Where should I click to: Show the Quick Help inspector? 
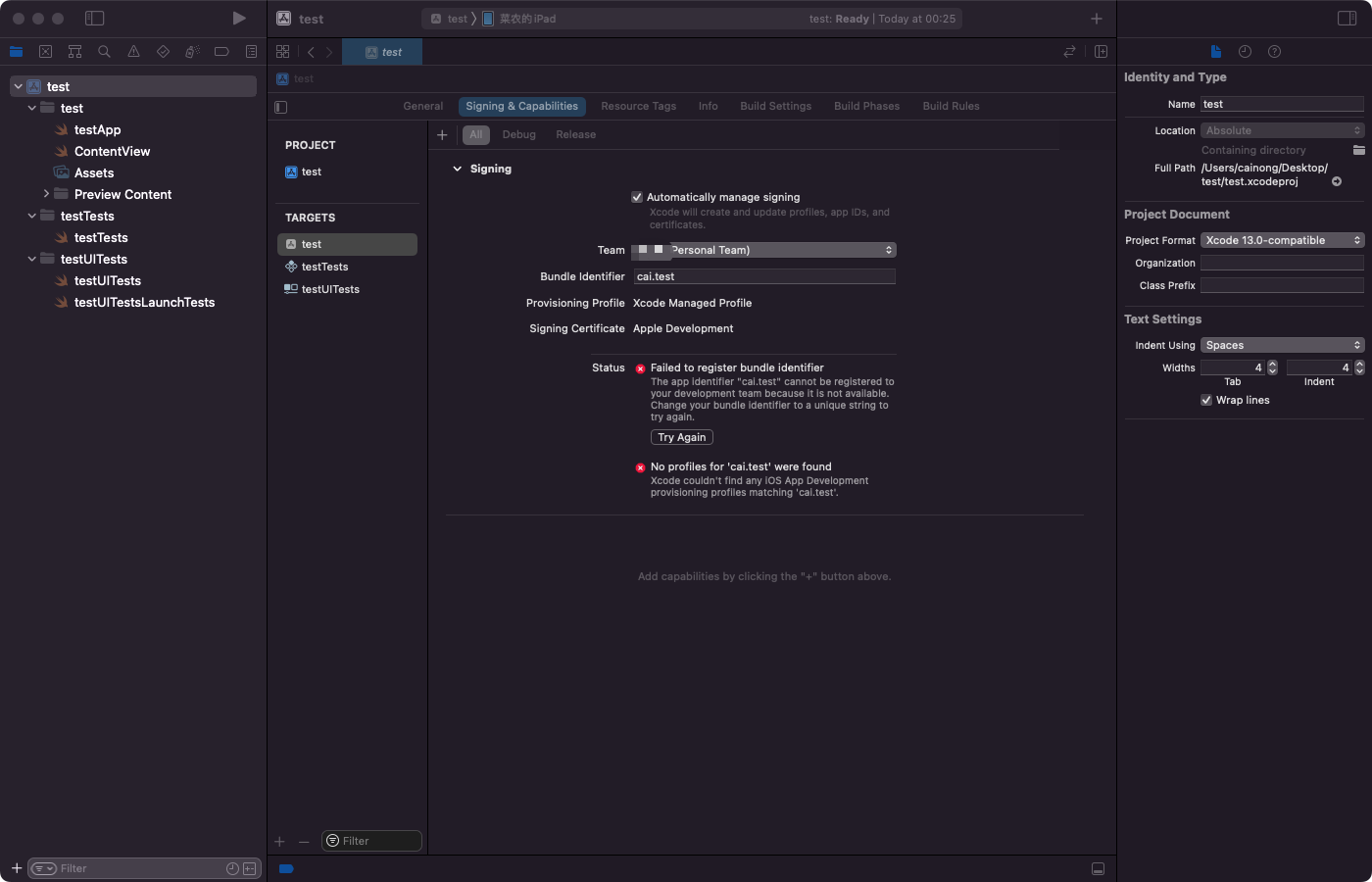click(1274, 52)
